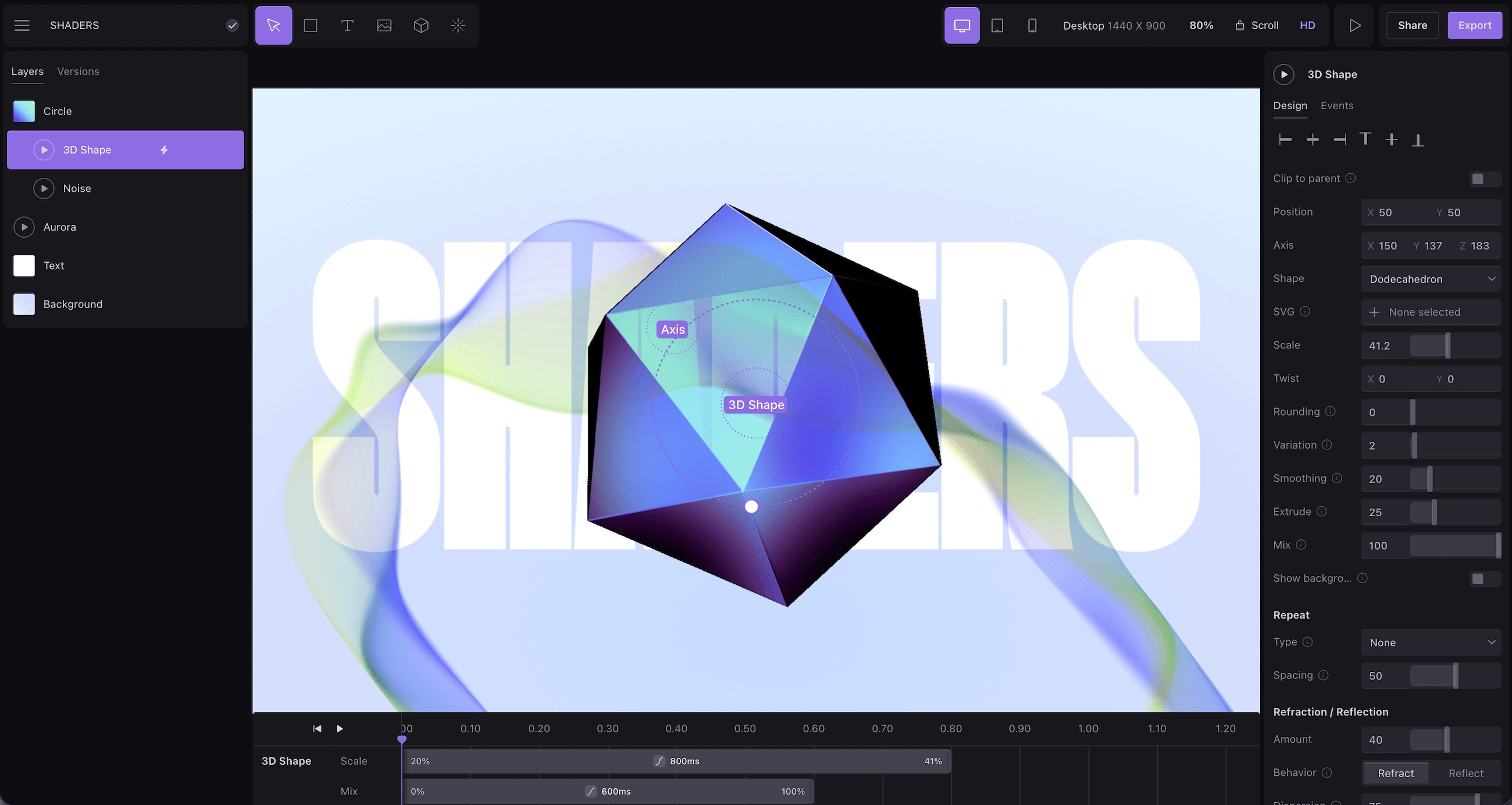Play the Noise layer animation preview
This screenshot has height=805, width=1512.
point(44,188)
